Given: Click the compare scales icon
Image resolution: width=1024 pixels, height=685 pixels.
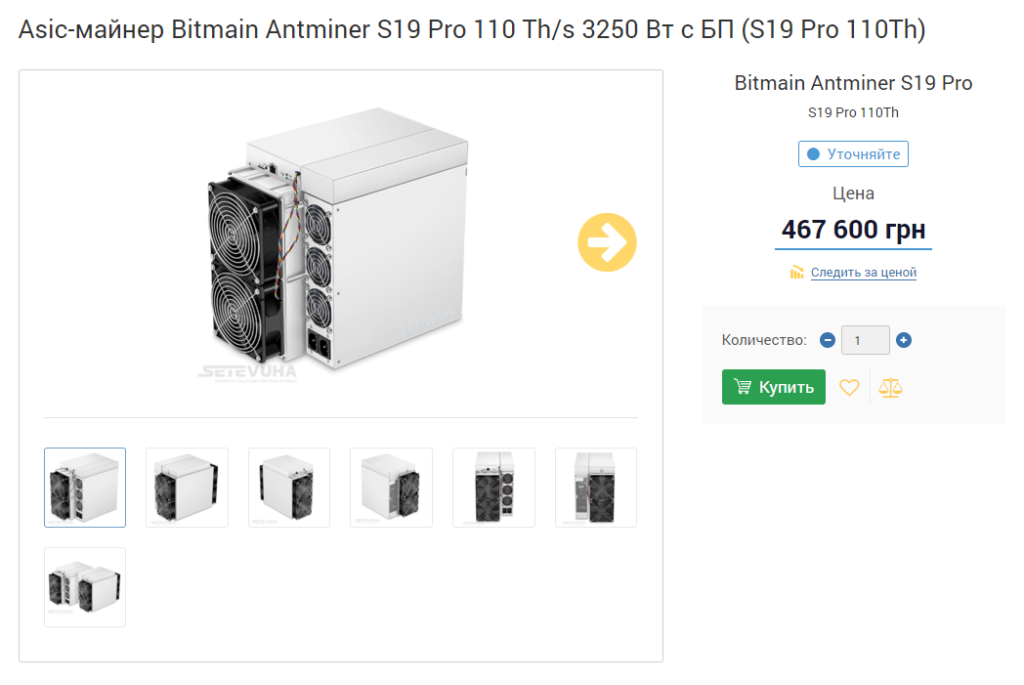Looking at the screenshot, I should [x=890, y=387].
